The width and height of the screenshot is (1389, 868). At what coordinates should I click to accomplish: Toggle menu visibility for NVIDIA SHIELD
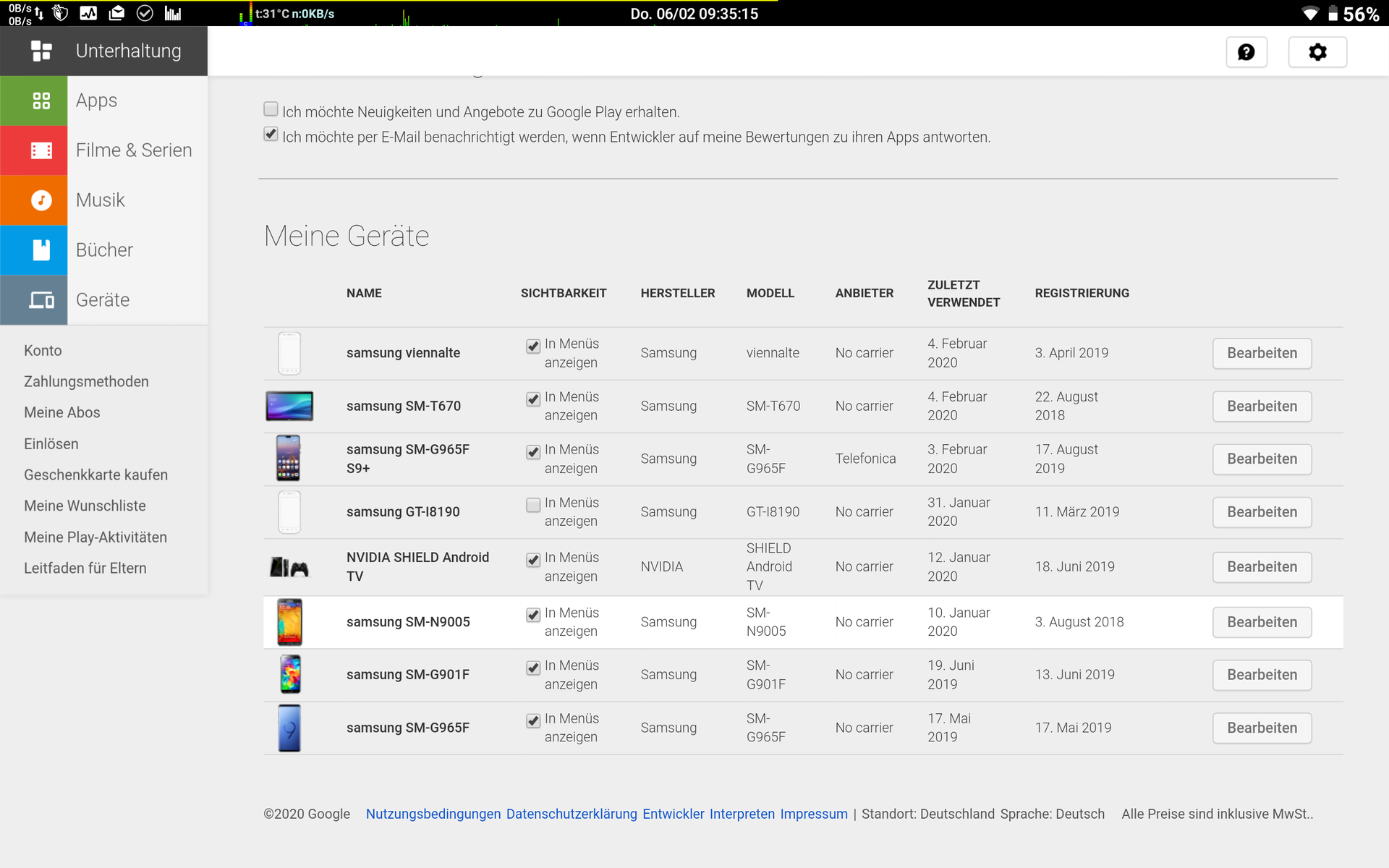coord(533,559)
